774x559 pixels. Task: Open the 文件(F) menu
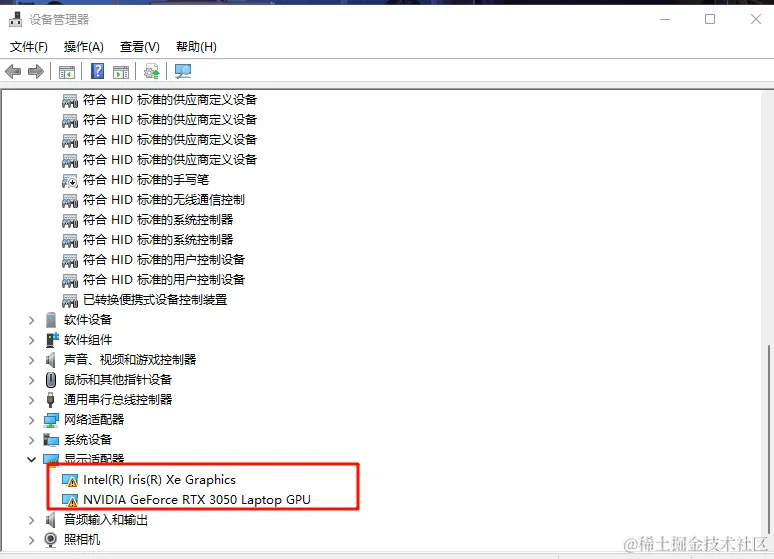point(29,47)
